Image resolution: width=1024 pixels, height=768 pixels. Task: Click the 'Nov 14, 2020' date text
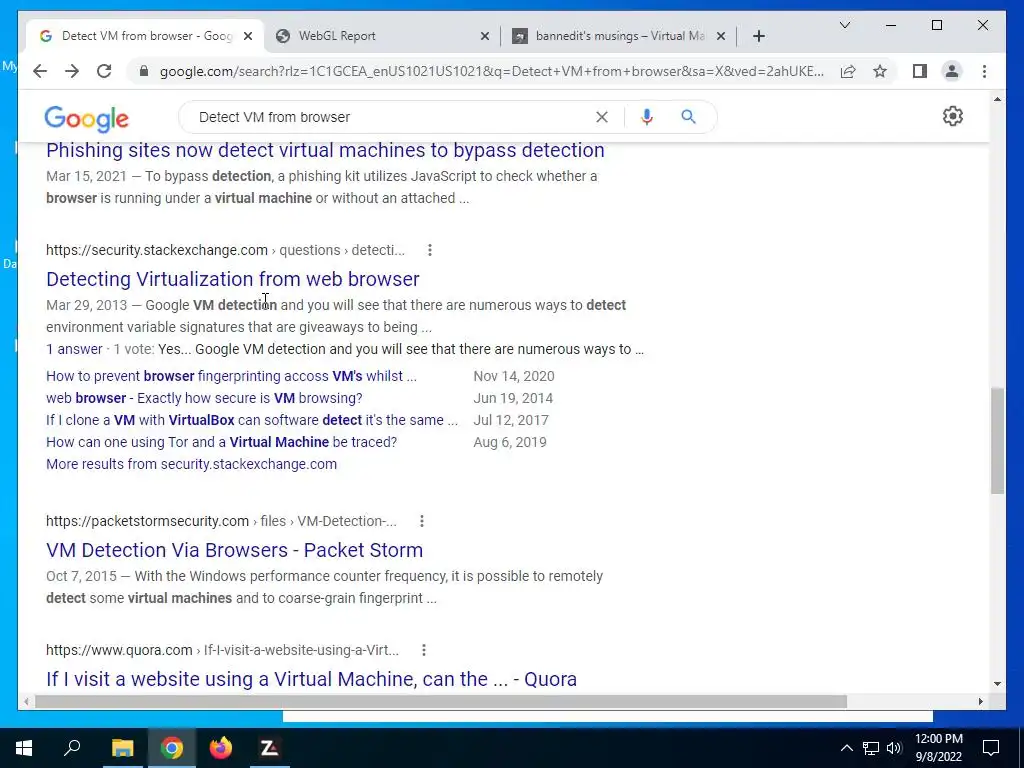coord(514,376)
